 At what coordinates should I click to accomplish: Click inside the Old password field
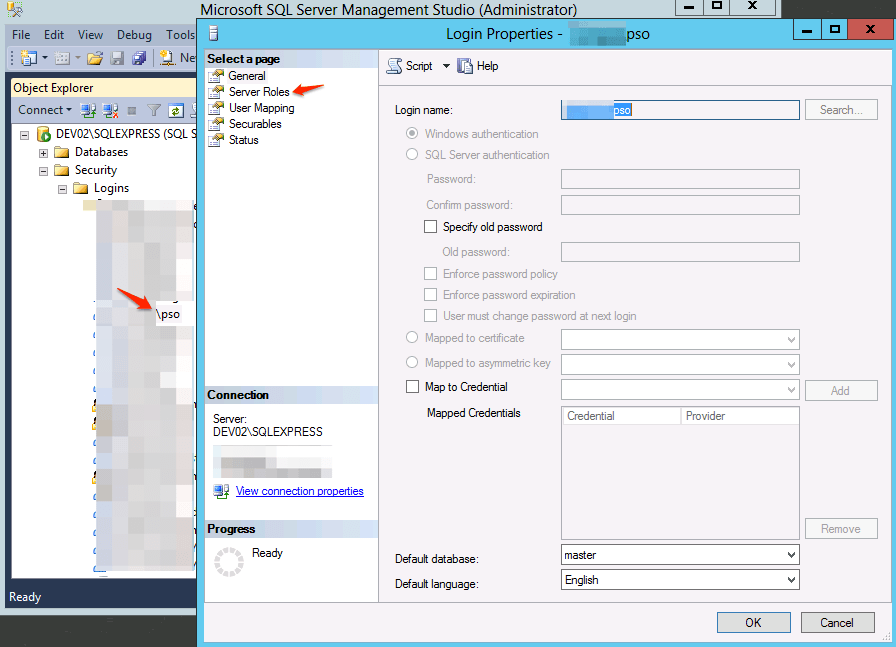(x=680, y=251)
